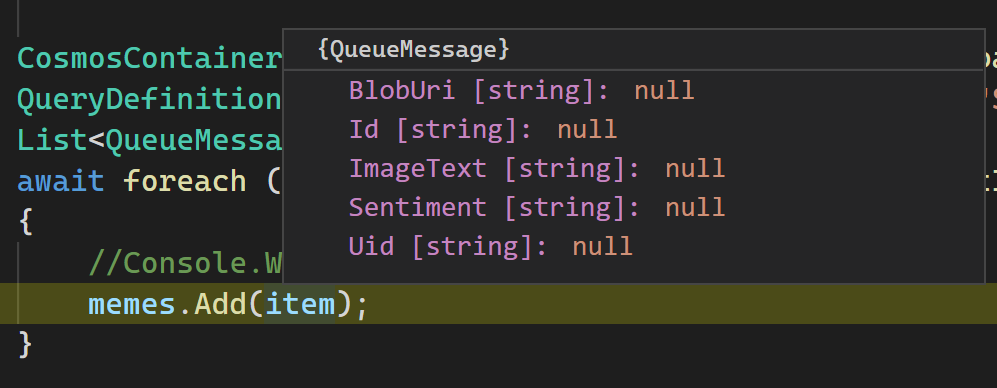Screen dimensions: 997x388
Task: Click the null value next to BlobUri
Action: point(664,91)
